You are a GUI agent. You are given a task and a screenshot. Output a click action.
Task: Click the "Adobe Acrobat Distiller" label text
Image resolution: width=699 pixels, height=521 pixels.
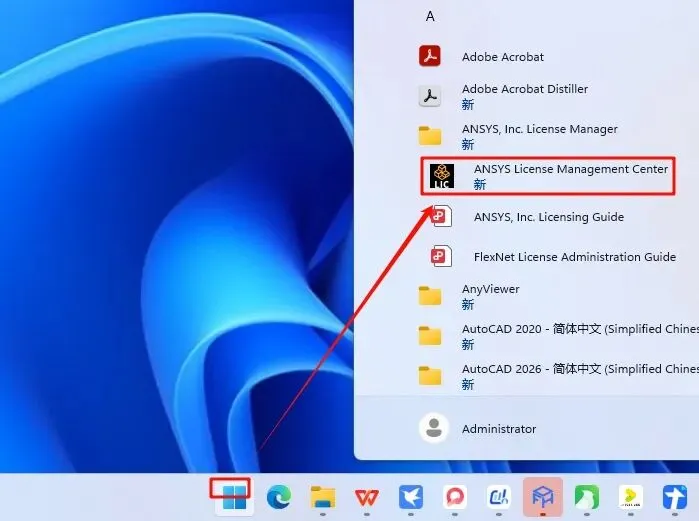525,89
